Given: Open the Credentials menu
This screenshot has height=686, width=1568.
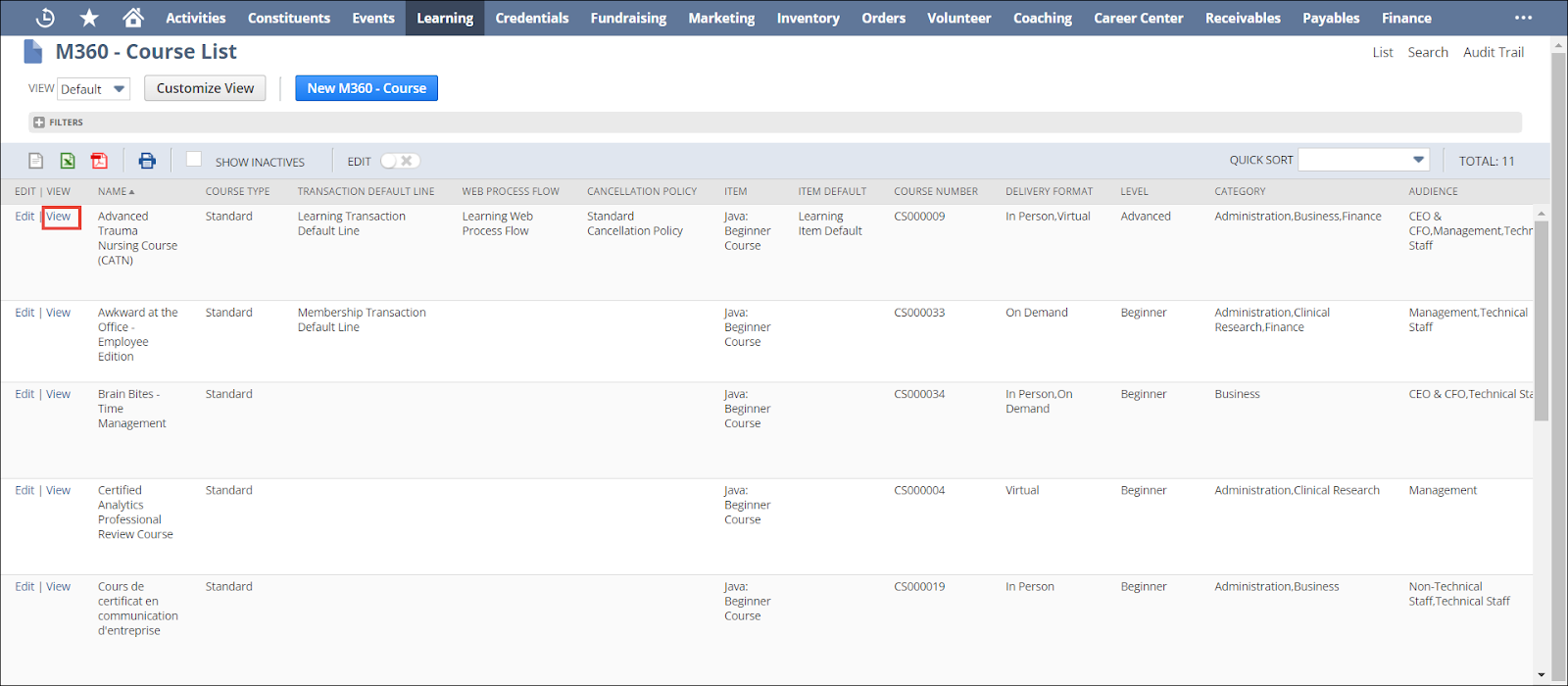Looking at the screenshot, I should pos(531,18).
